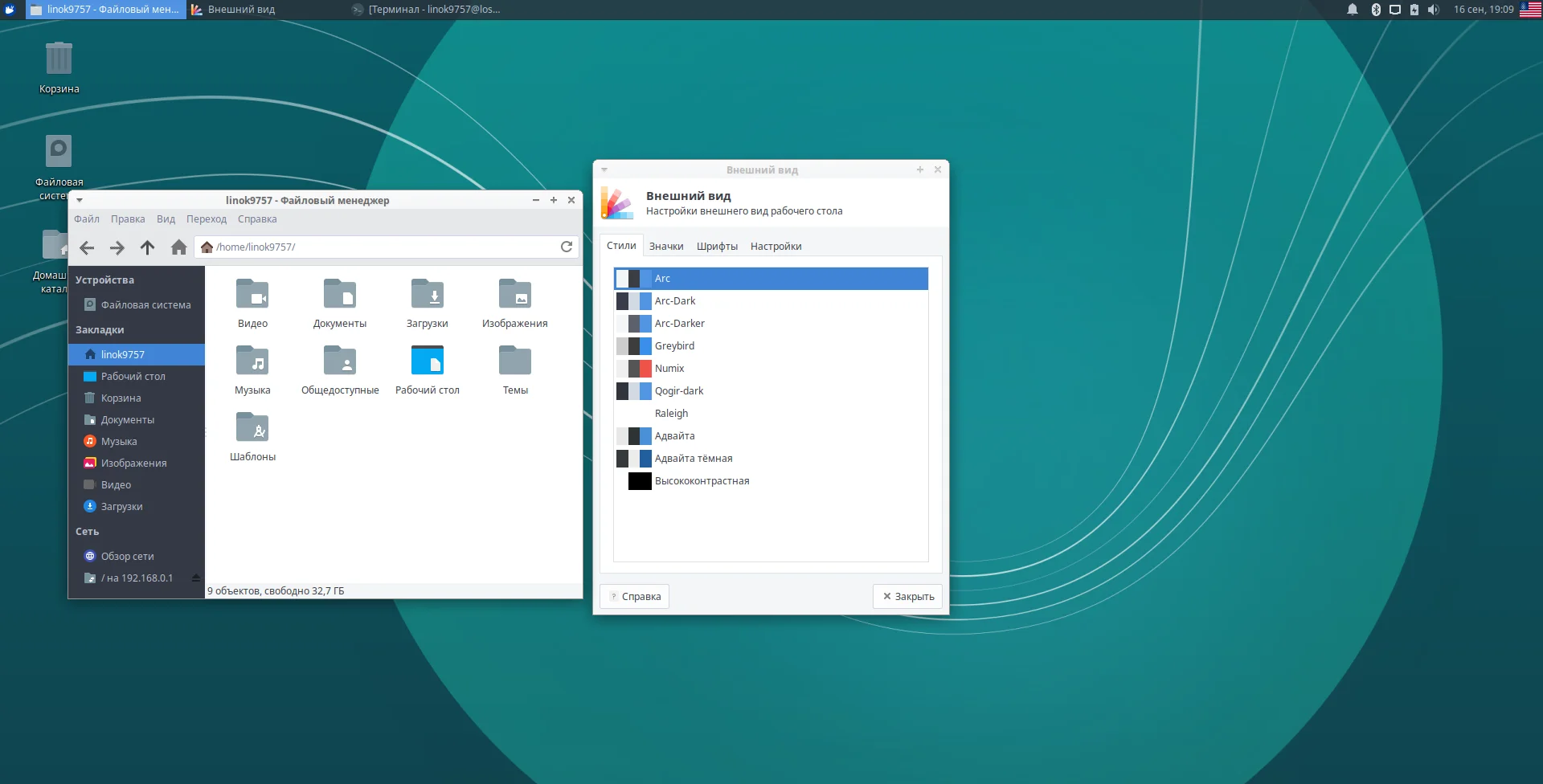Select the Arc-Darker theme
This screenshot has height=784, width=1543.
[771, 324]
